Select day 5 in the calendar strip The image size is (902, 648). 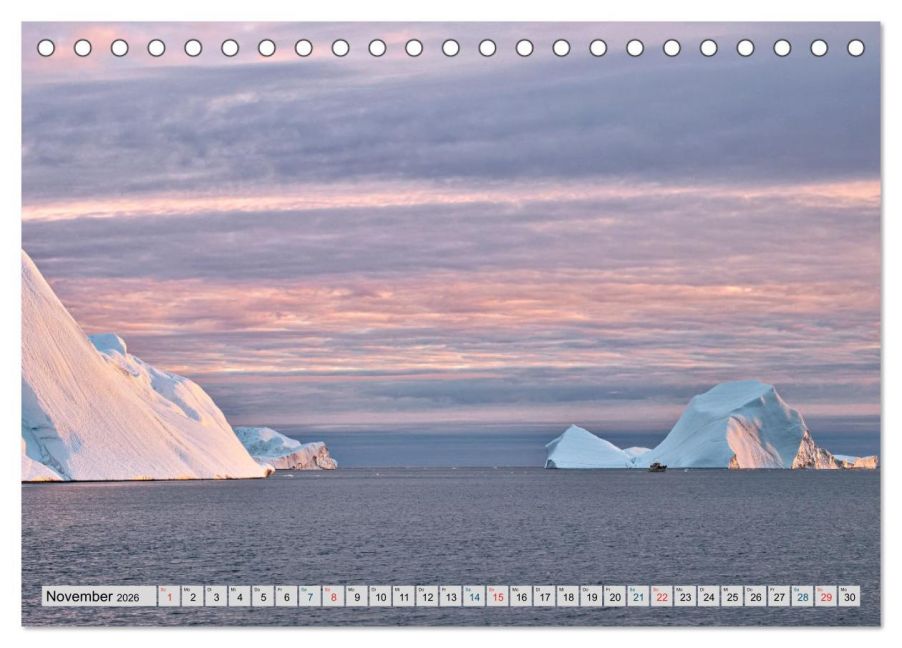click(263, 596)
